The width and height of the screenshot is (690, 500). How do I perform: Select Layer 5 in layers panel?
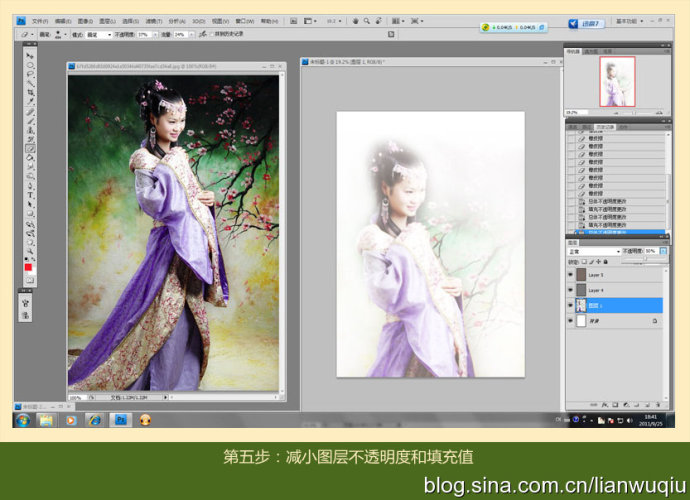point(615,275)
